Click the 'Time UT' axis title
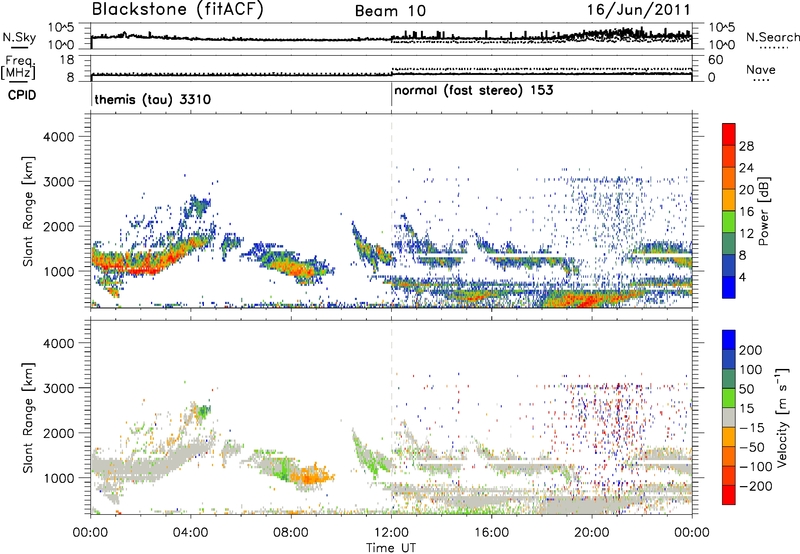The height and width of the screenshot is (554, 800). coord(391,548)
